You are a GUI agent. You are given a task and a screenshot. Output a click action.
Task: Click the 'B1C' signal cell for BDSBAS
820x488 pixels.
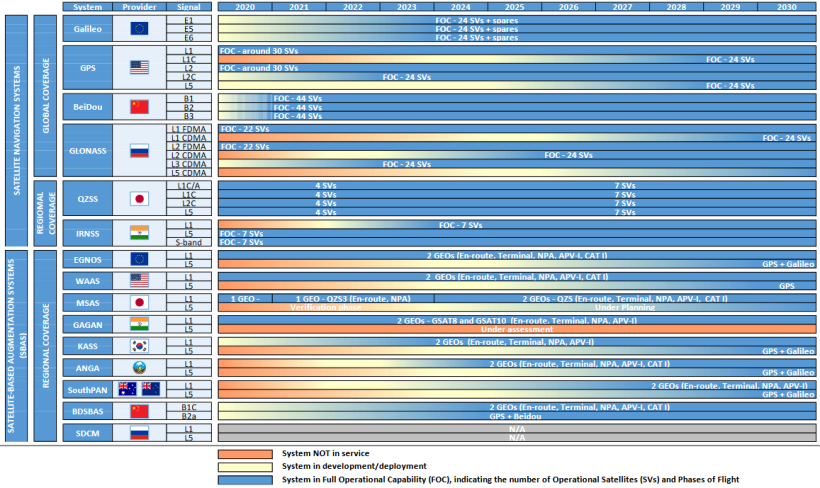coord(189,407)
